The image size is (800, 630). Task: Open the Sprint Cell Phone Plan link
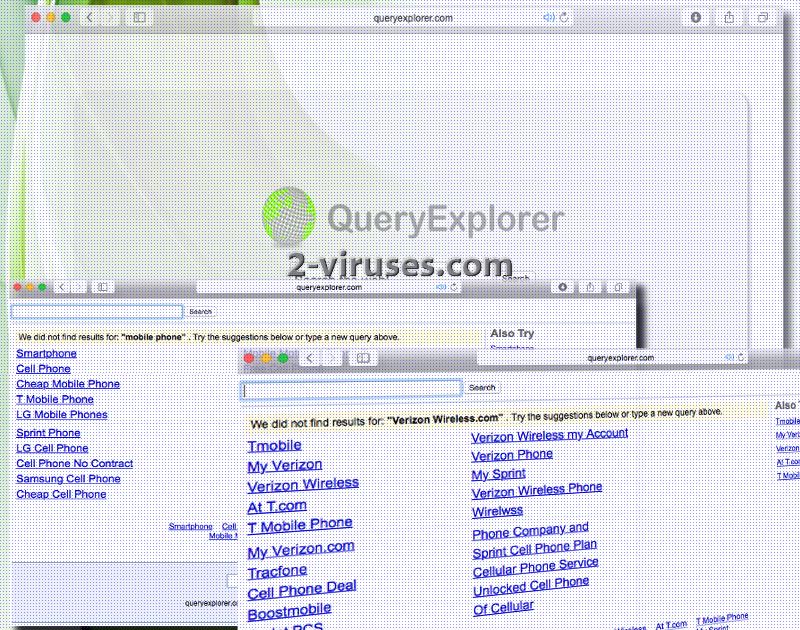[535, 549]
